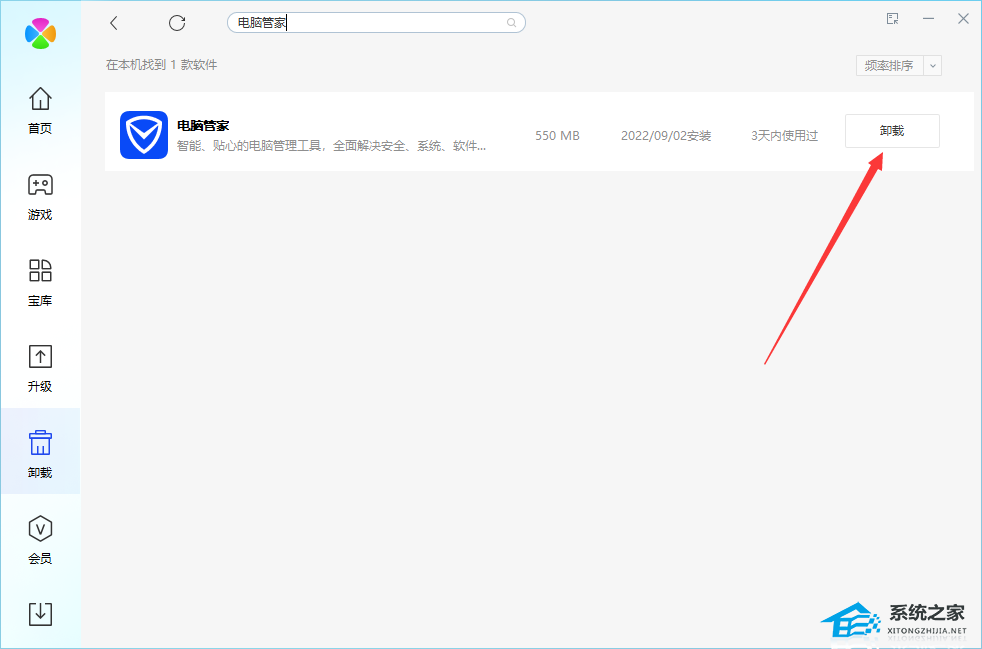Open the 升级 upgrade section
This screenshot has width=982, height=649.
click(40, 368)
